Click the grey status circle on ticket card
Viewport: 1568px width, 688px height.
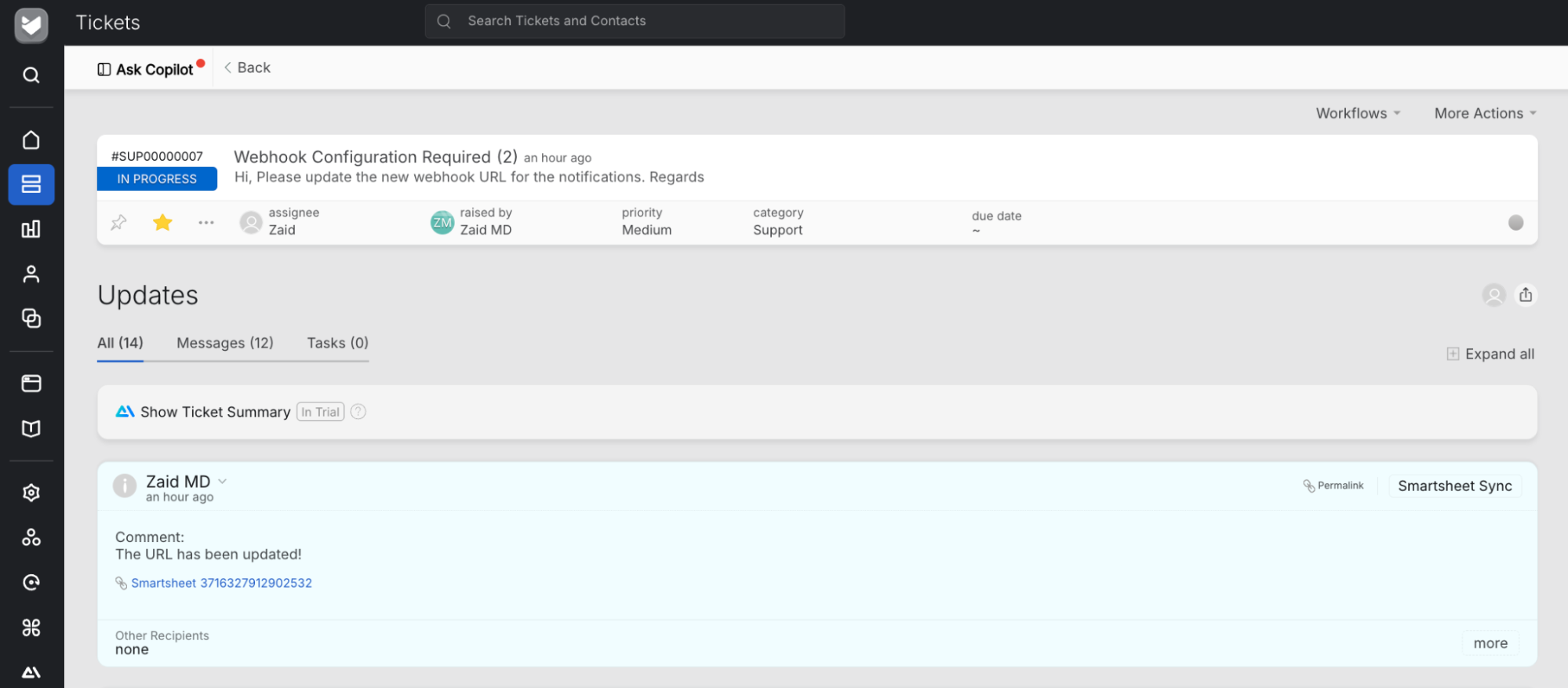[x=1515, y=223]
